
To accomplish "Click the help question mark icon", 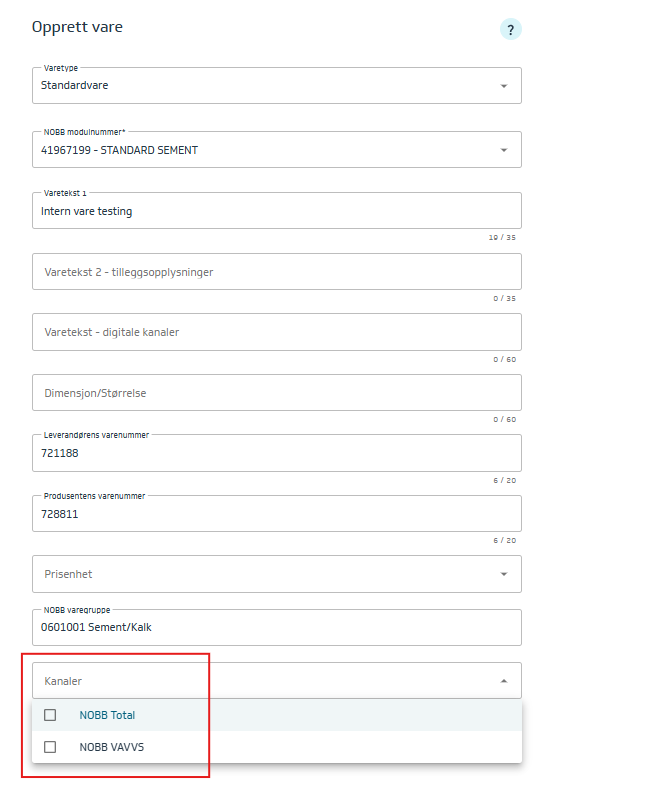I will click(x=510, y=30).
